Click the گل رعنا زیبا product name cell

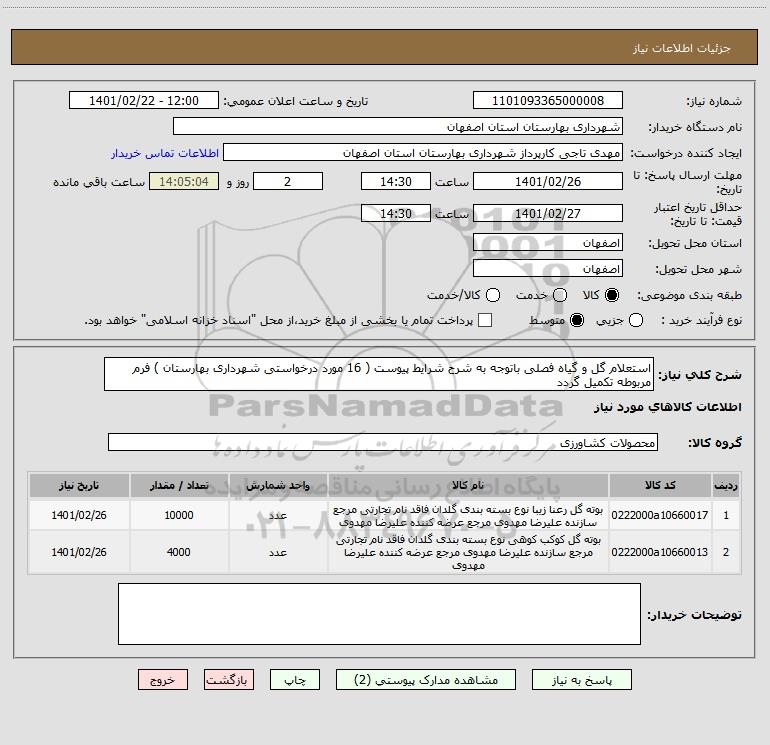coord(468,515)
